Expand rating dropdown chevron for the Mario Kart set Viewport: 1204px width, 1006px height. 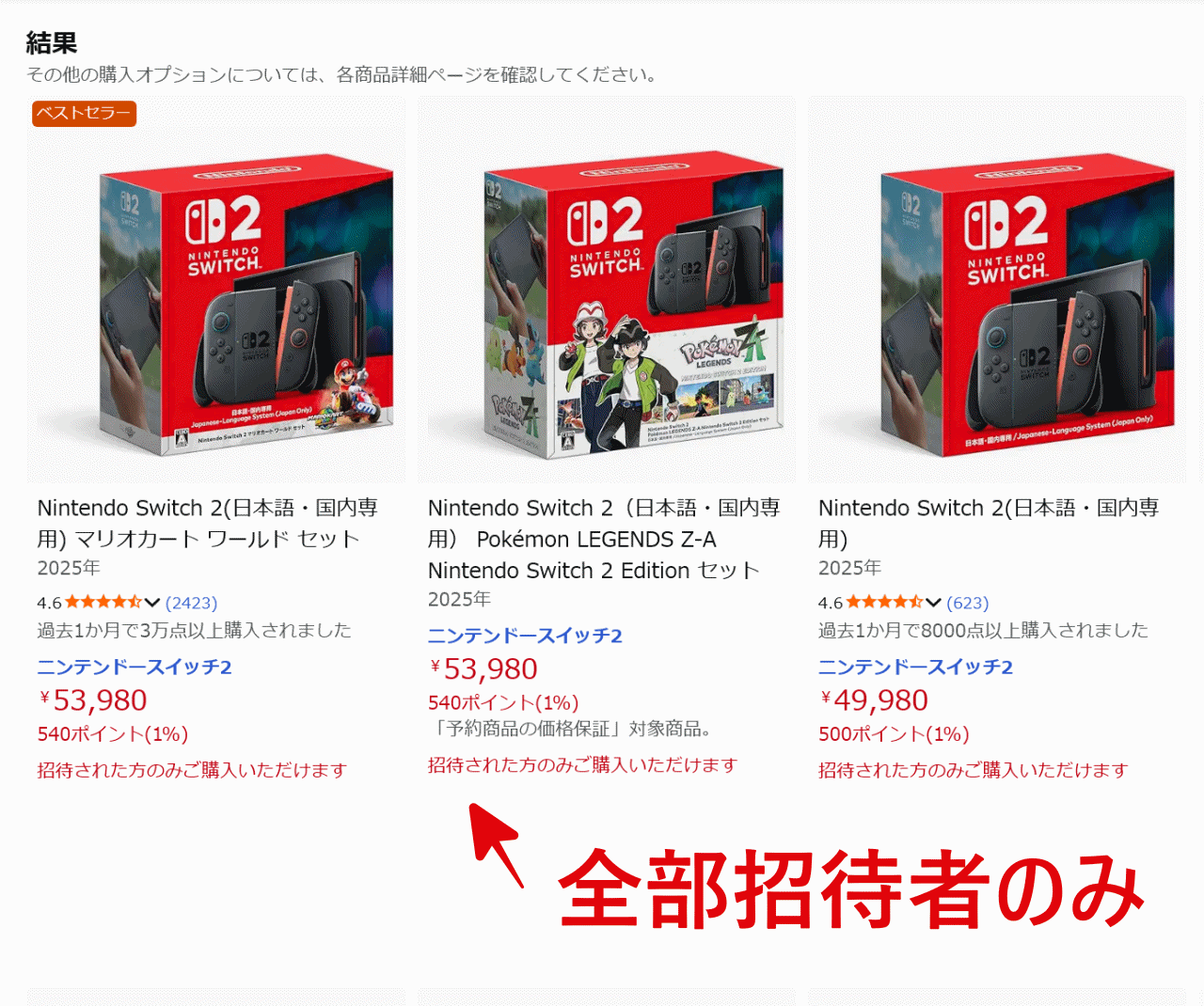pos(152,603)
